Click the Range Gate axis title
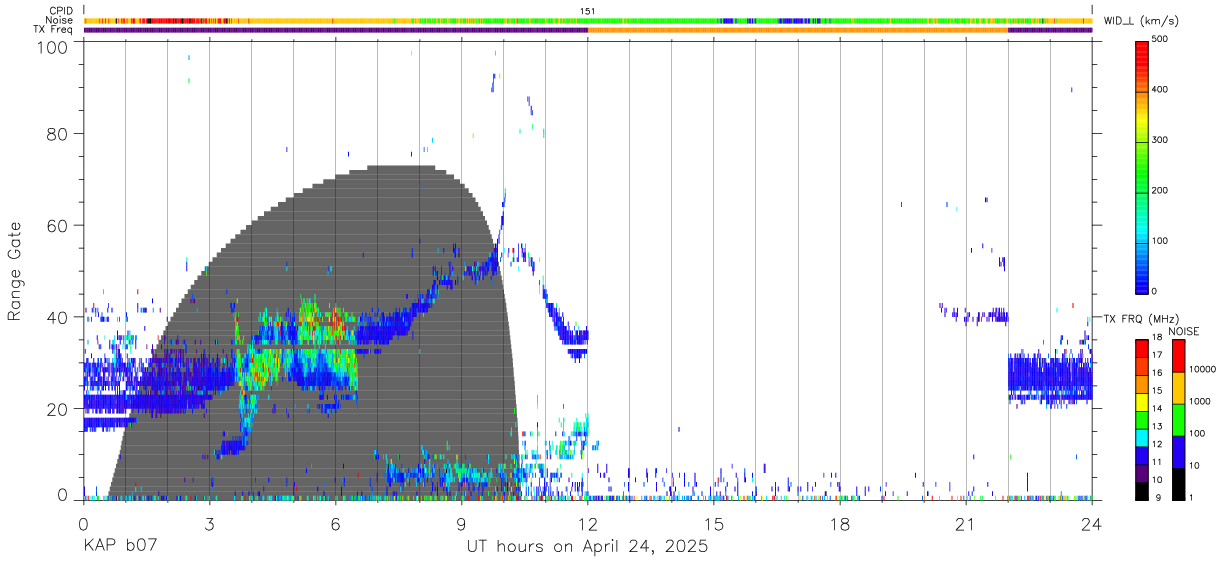This screenshot has height=567, width=1228. tap(15, 270)
